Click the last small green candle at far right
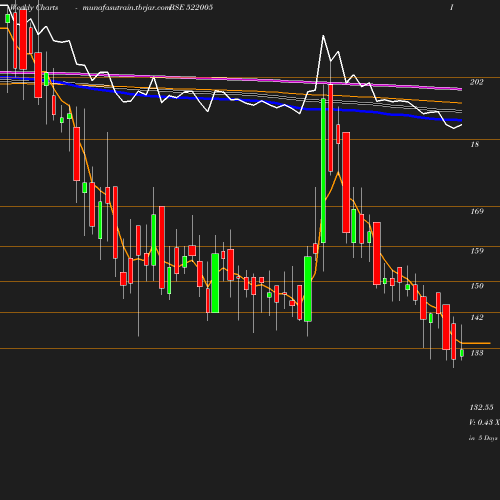This screenshot has width=500, height=500. coord(462,353)
